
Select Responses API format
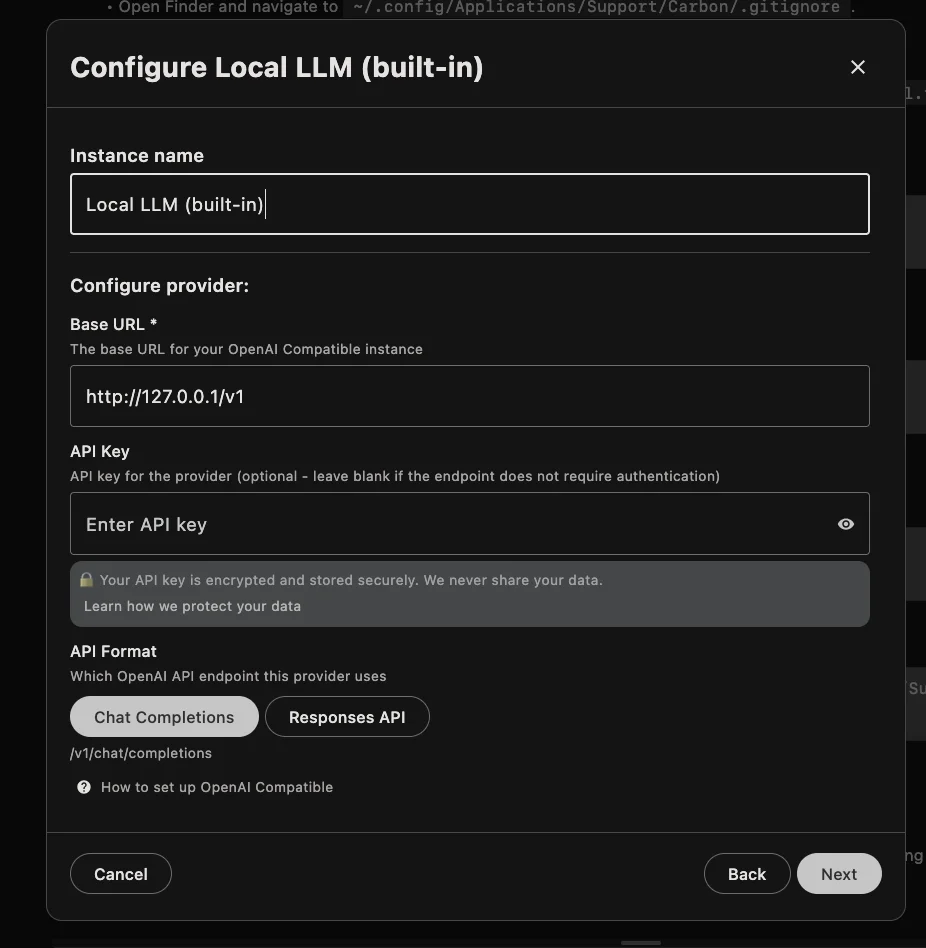347,716
